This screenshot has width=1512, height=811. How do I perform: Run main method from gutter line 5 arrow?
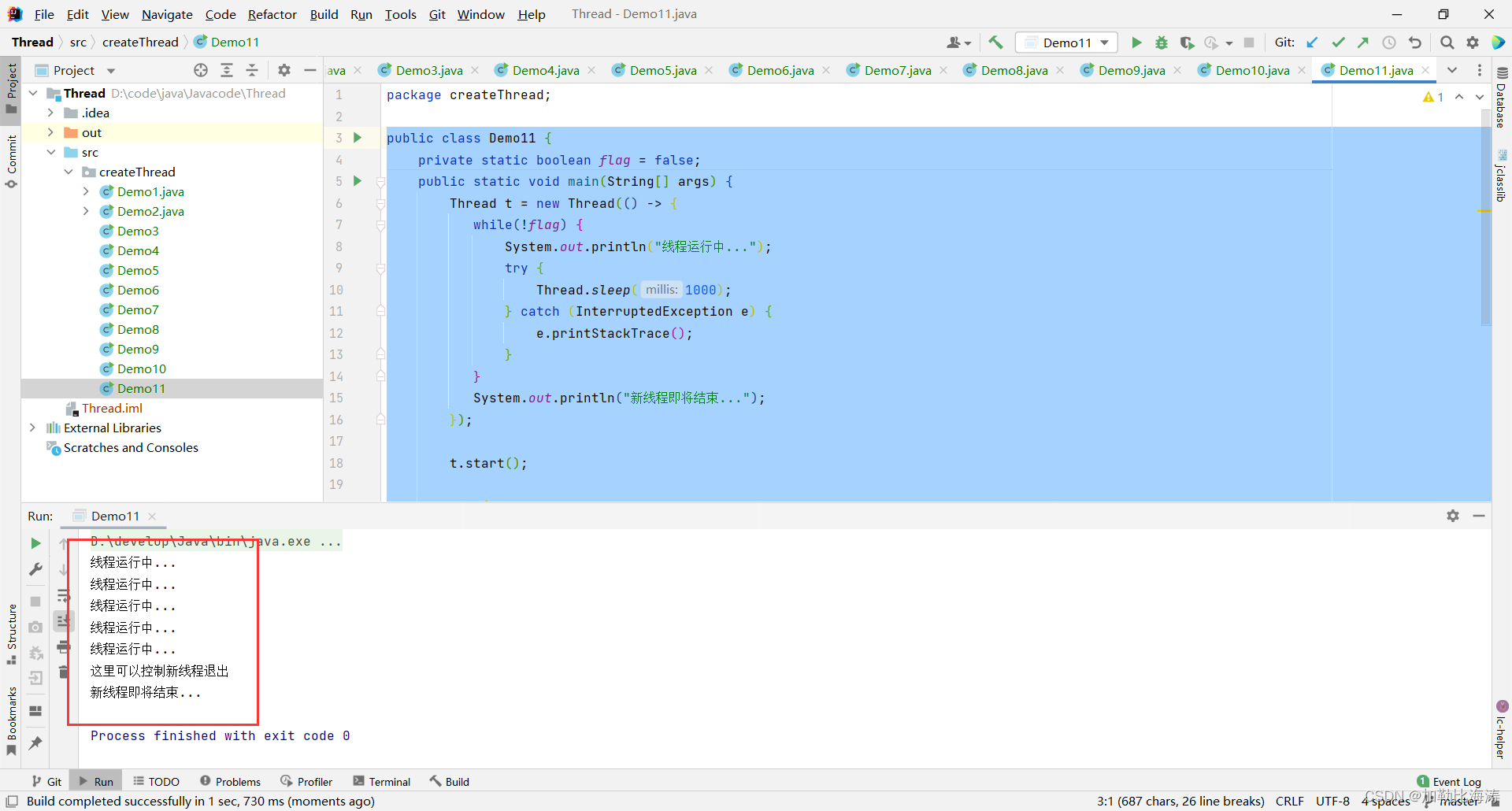pos(358,181)
